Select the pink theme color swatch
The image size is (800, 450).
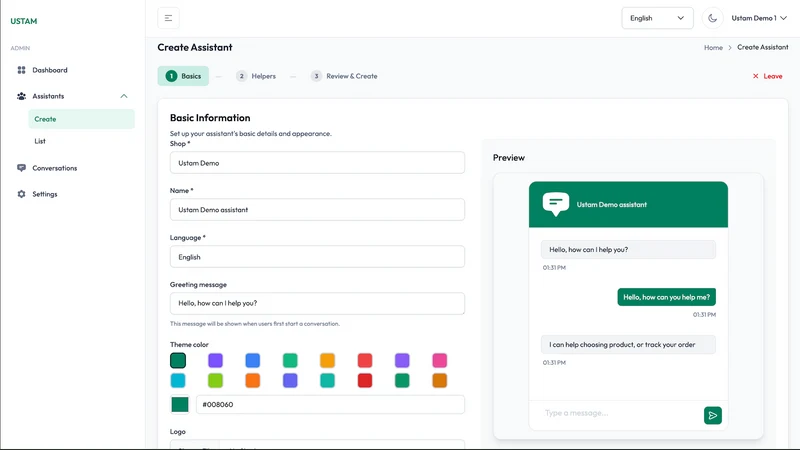[440, 361]
